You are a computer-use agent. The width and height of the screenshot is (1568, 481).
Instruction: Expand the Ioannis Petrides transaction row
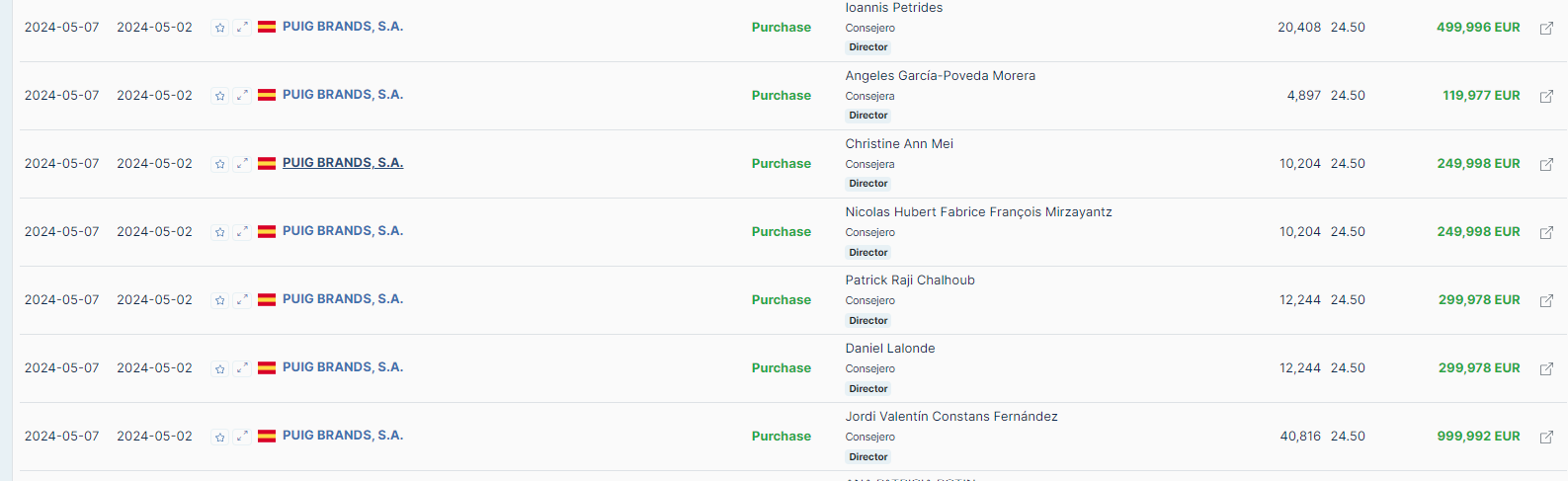point(242,28)
